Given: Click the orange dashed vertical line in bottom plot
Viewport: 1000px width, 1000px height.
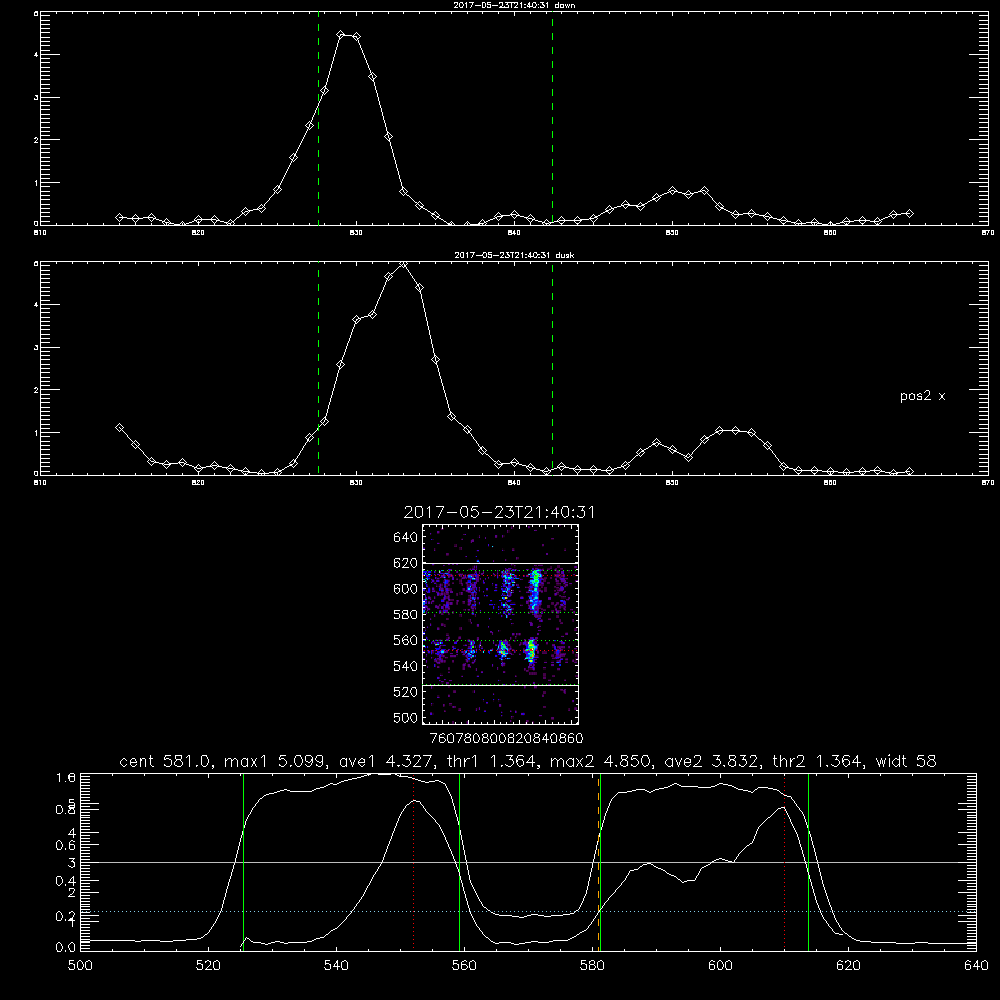Looking at the screenshot, I should tap(598, 861).
